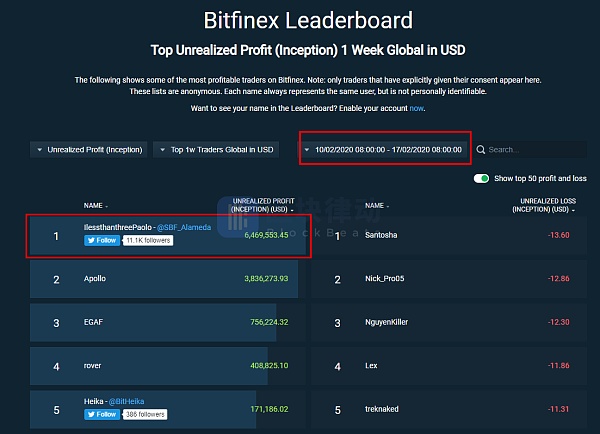Sort by NAME in the loss table
600x434 pixels.
pos(377,206)
